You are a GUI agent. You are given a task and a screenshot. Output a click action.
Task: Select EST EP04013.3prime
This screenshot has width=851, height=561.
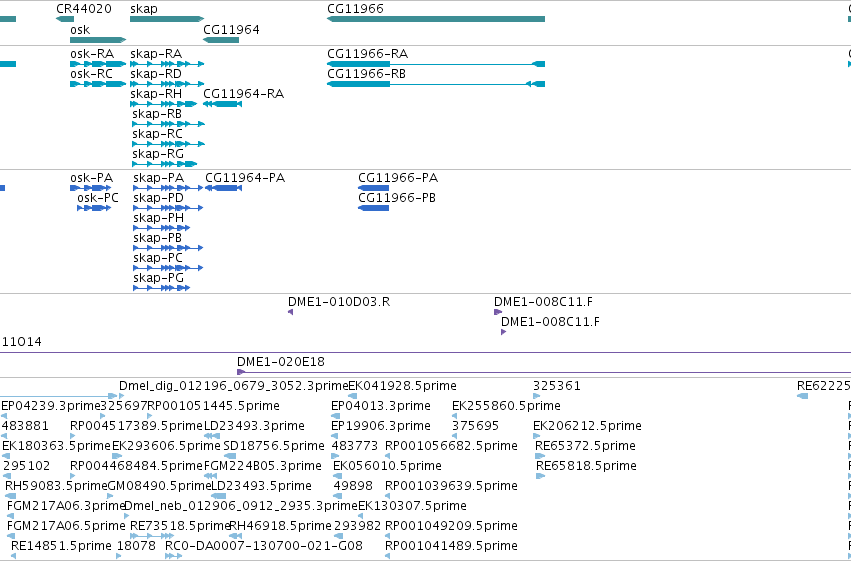tap(335, 417)
